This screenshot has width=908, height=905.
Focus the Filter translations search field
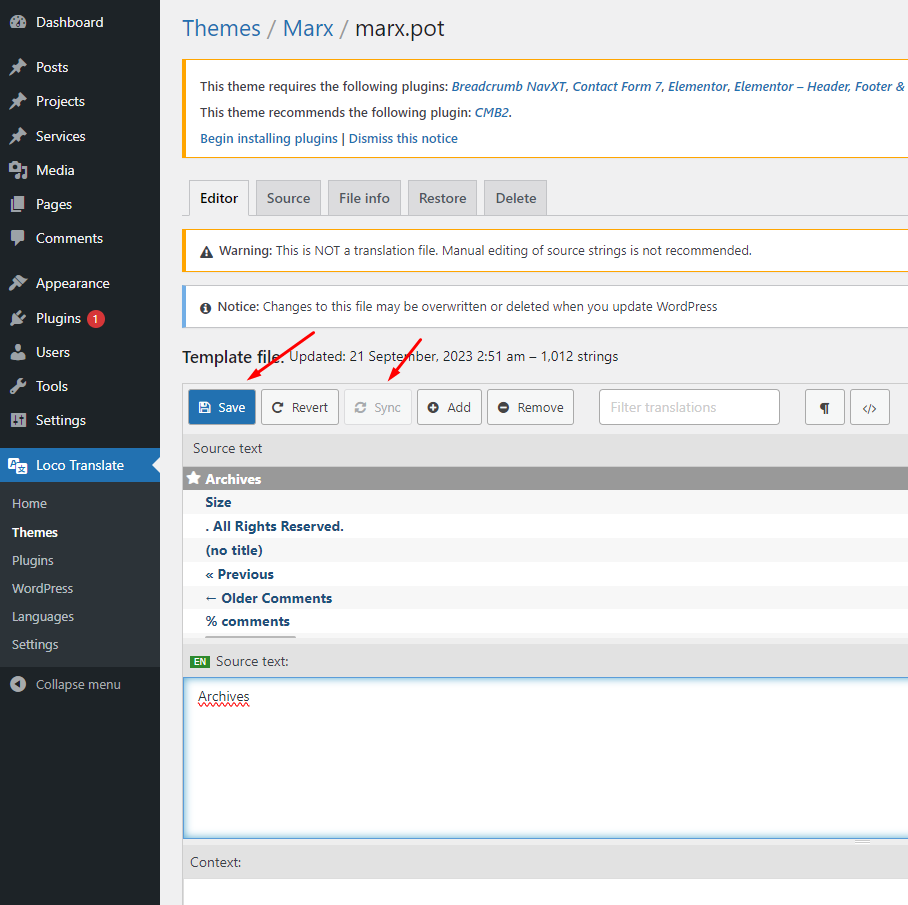pos(689,407)
